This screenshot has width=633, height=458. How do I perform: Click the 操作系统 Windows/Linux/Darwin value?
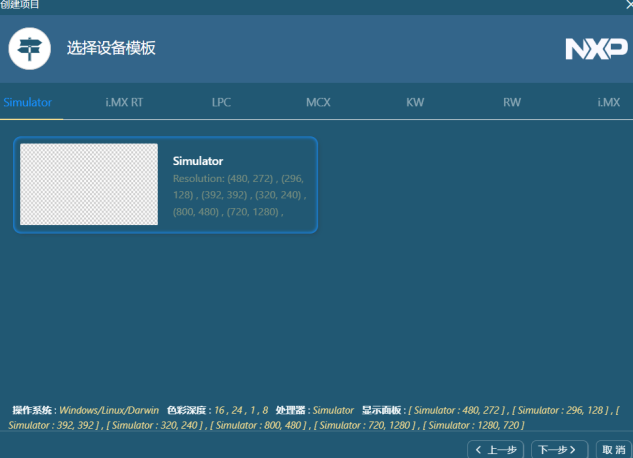pos(109,410)
